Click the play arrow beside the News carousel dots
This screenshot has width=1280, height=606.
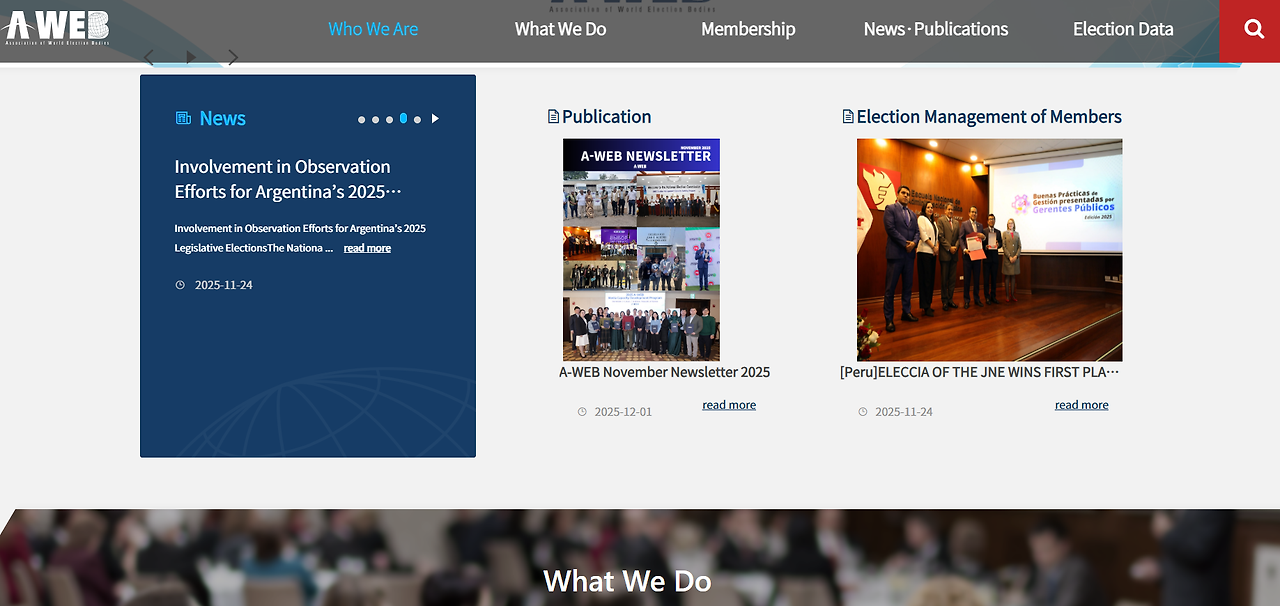pos(435,119)
